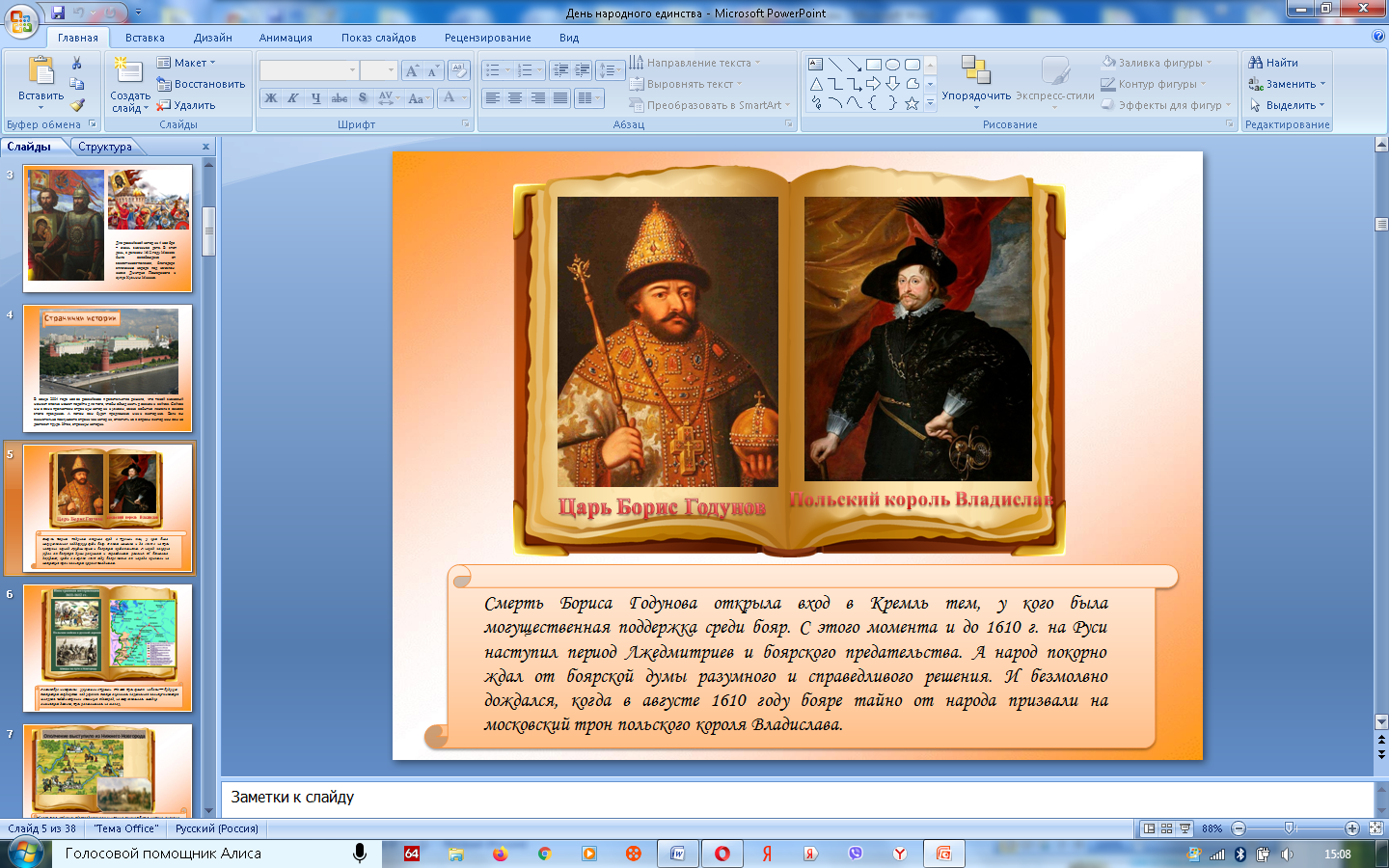This screenshot has width=1389, height=868.
Task: Toggle normal view in status bar
Action: click(1149, 828)
